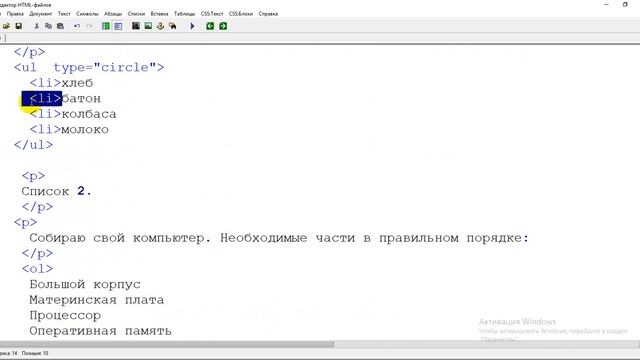Click the closing </ul> tag
The image size is (640, 360).
(x=33, y=145)
